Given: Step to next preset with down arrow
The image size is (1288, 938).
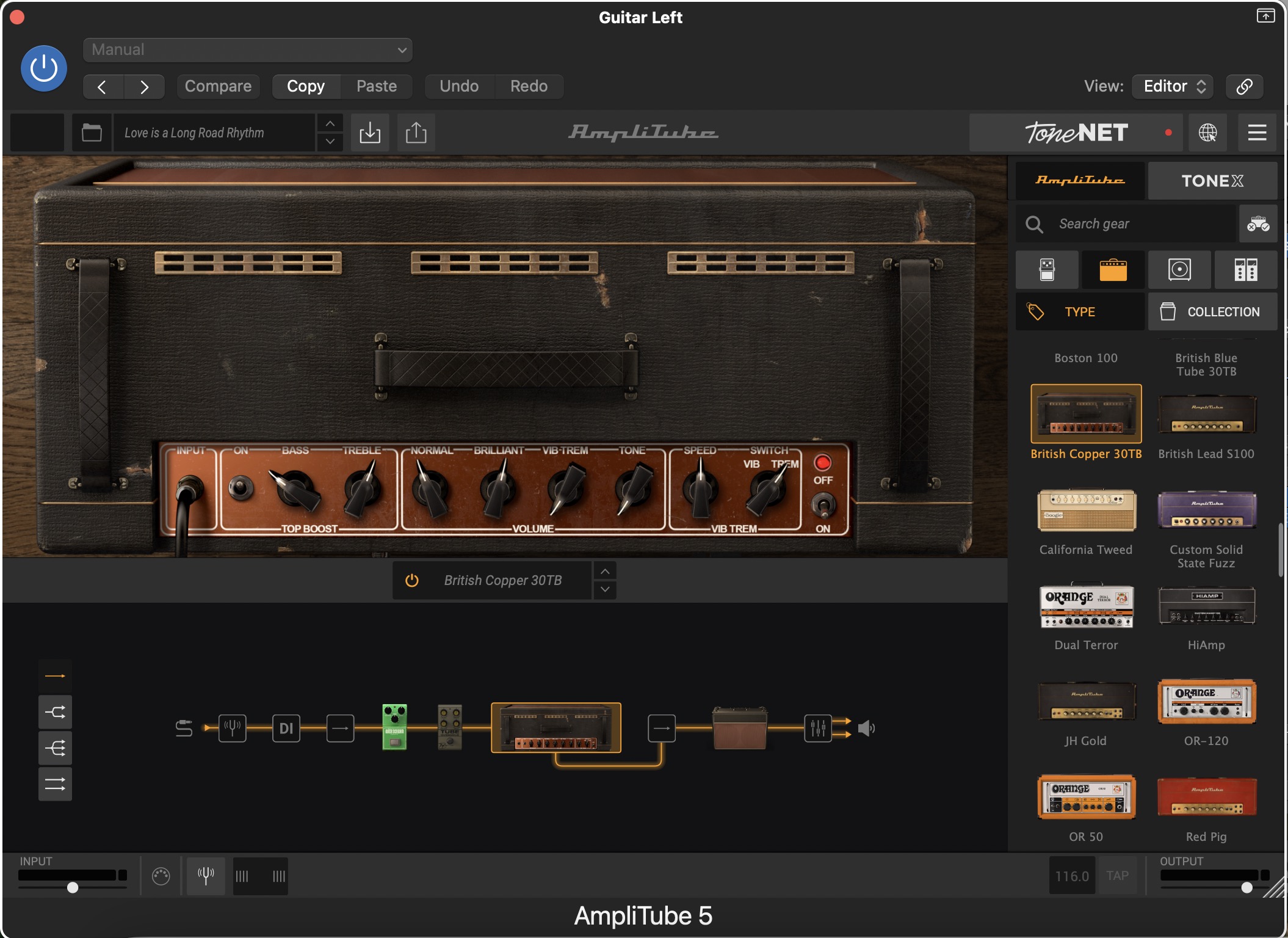Looking at the screenshot, I should (330, 142).
